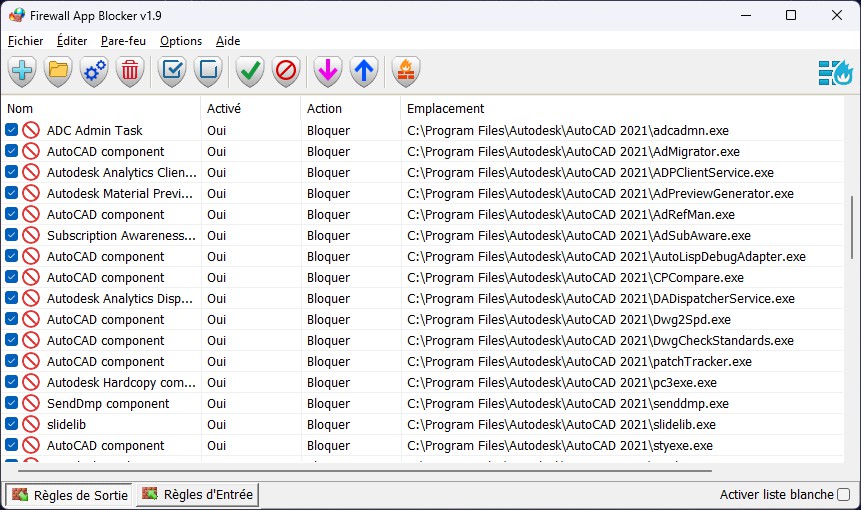Viewport: 861px width, 510px height.
Task: Select the DwgCheckStandards.exe path cell
Action: (x=600, y=340)
